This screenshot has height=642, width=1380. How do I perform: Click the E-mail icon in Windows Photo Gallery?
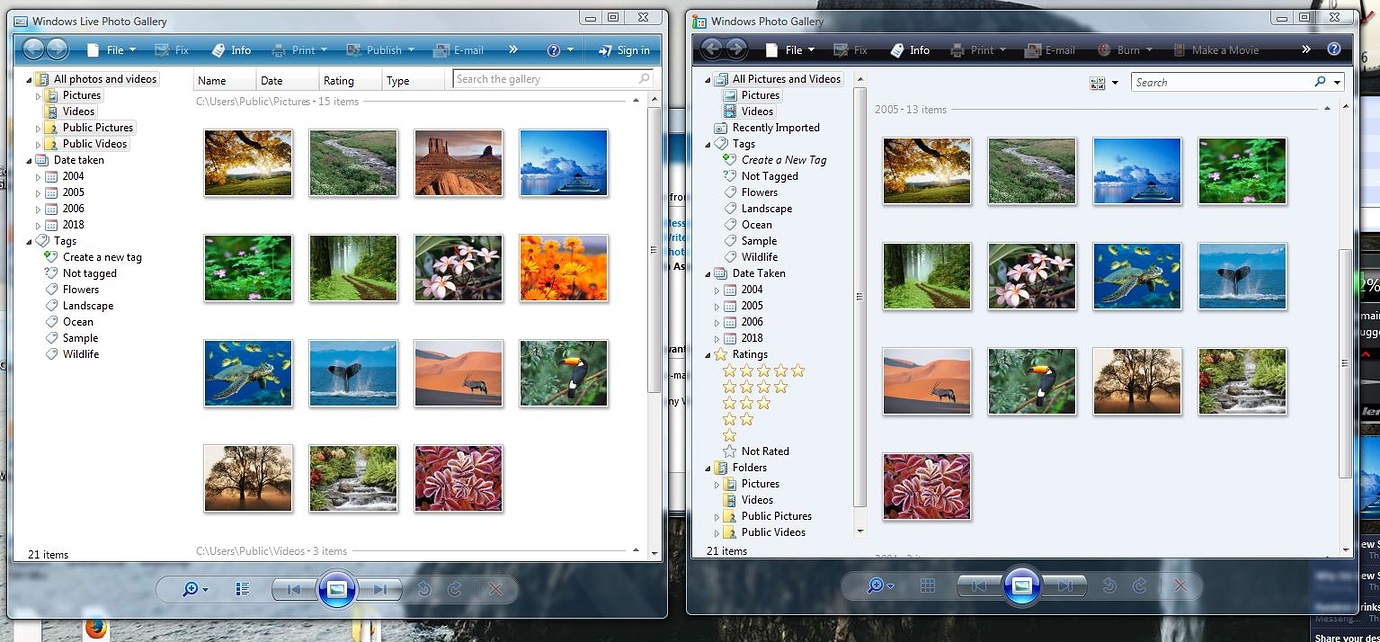coord(1049,49)
